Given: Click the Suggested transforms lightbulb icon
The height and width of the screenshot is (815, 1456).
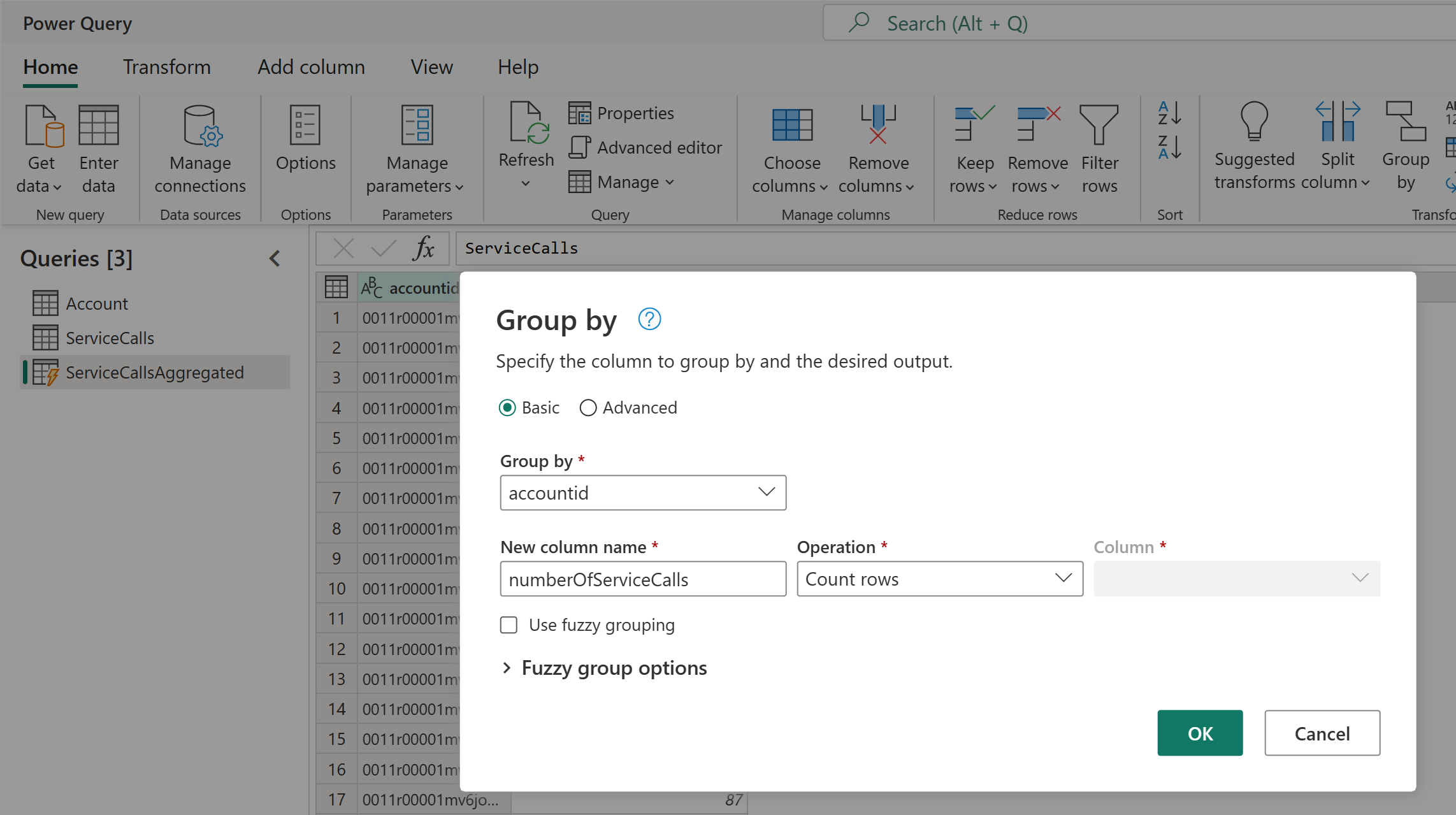Looking at the screenshot, I should pos(1253,121).
